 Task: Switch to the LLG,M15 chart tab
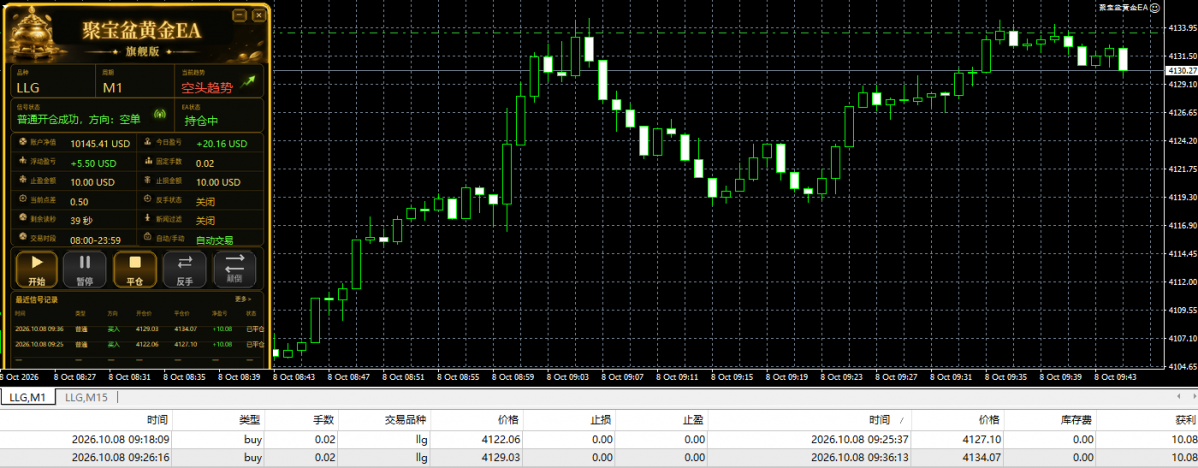85,397
